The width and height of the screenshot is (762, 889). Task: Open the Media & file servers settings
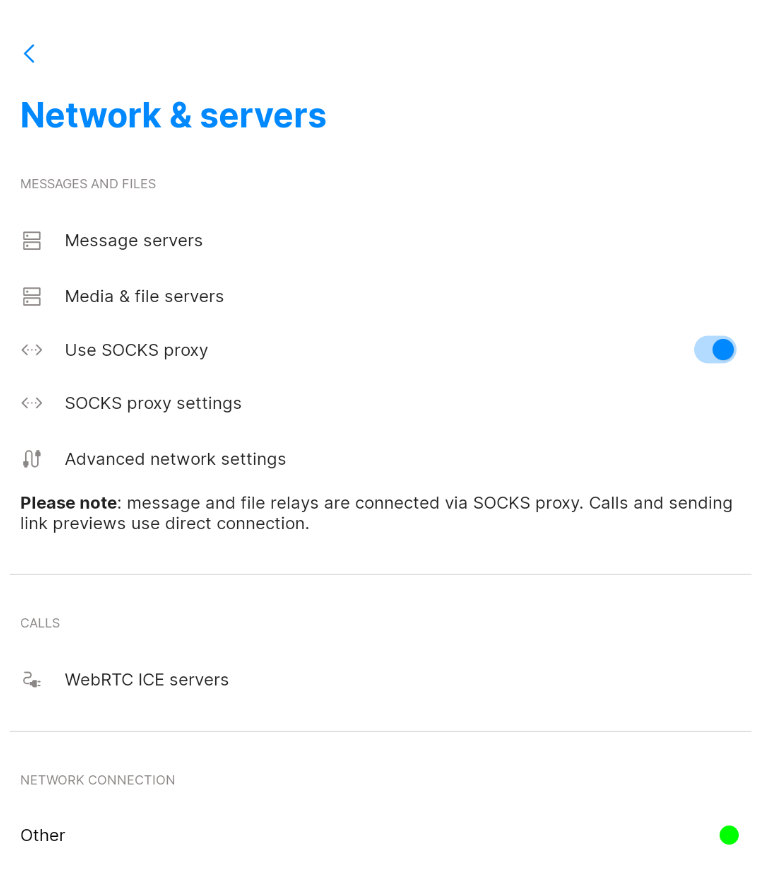tap(144, 296)
